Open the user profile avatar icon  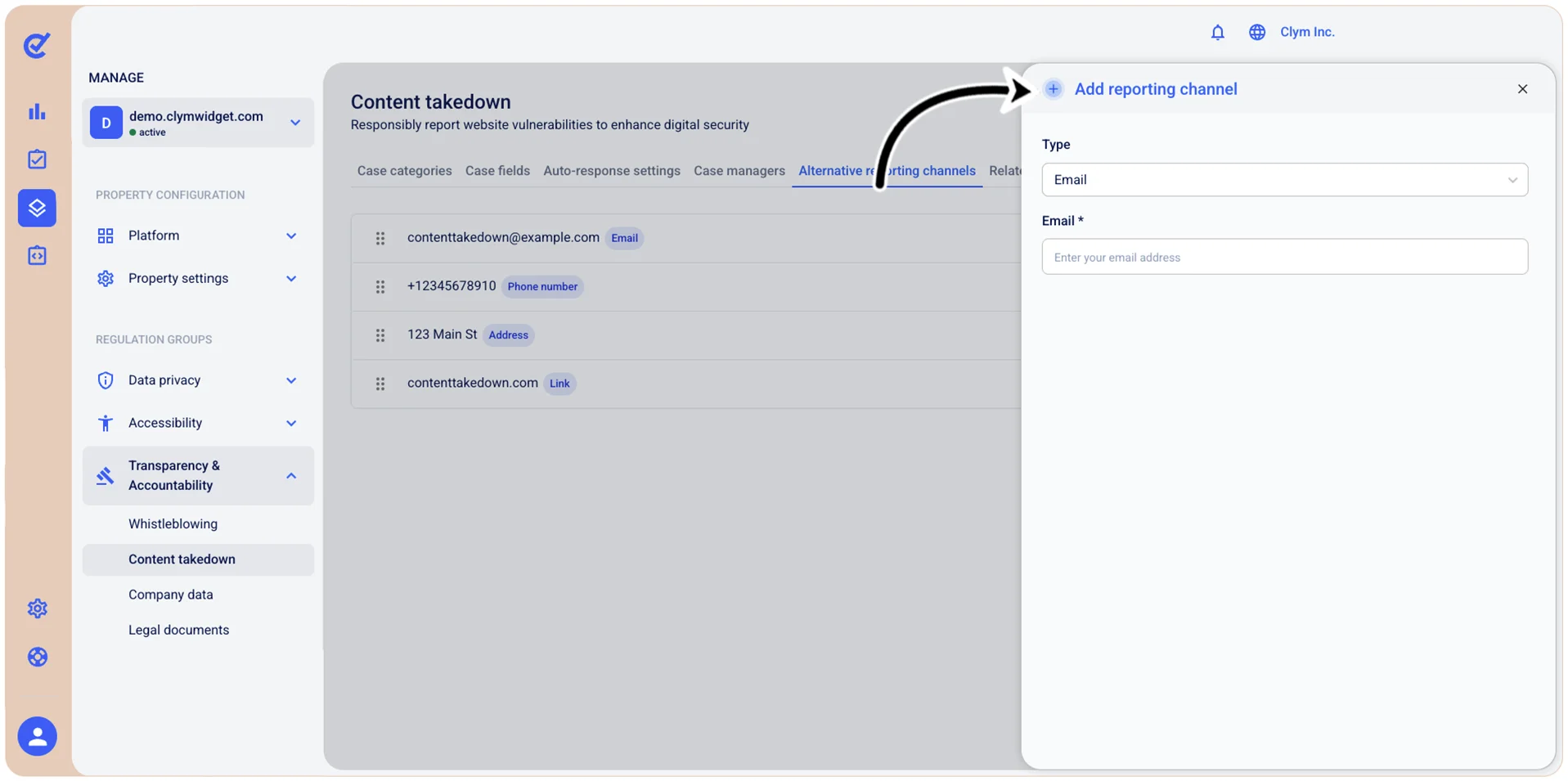37,736
